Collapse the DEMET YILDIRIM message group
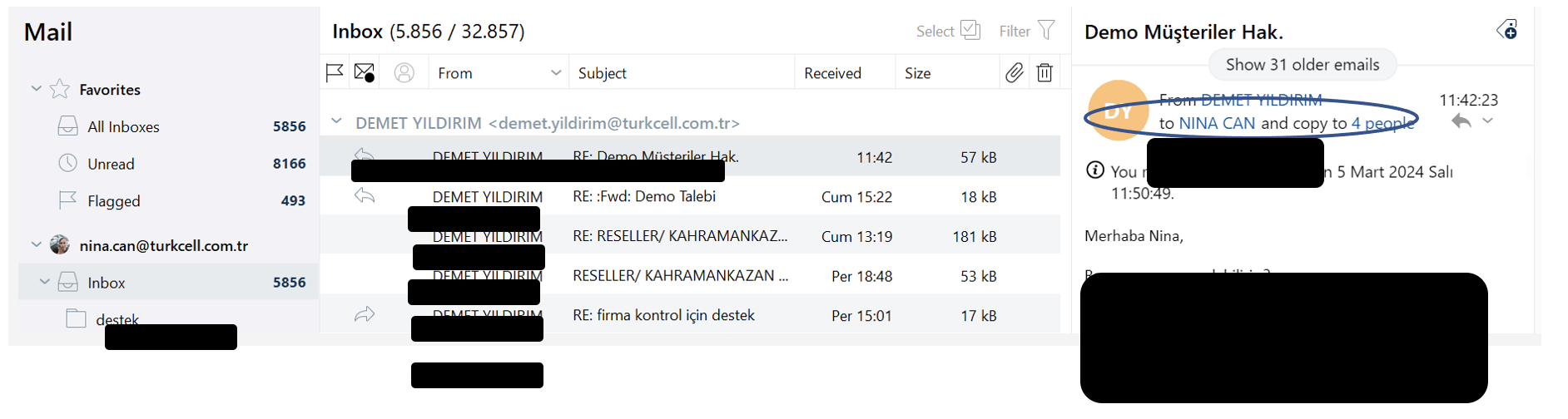The width and height of the screenshot is (1568, 419). tap(336, 121)
